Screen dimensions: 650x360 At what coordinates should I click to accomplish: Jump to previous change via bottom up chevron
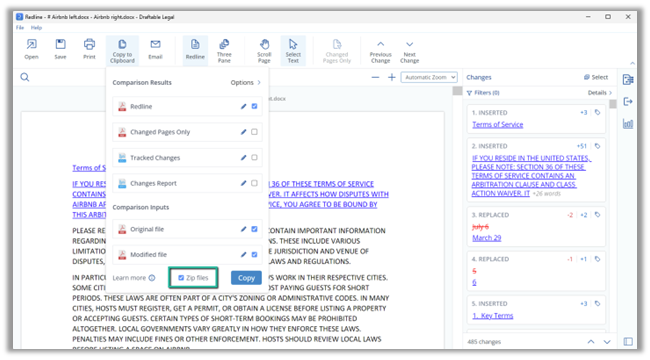point(591,342)
